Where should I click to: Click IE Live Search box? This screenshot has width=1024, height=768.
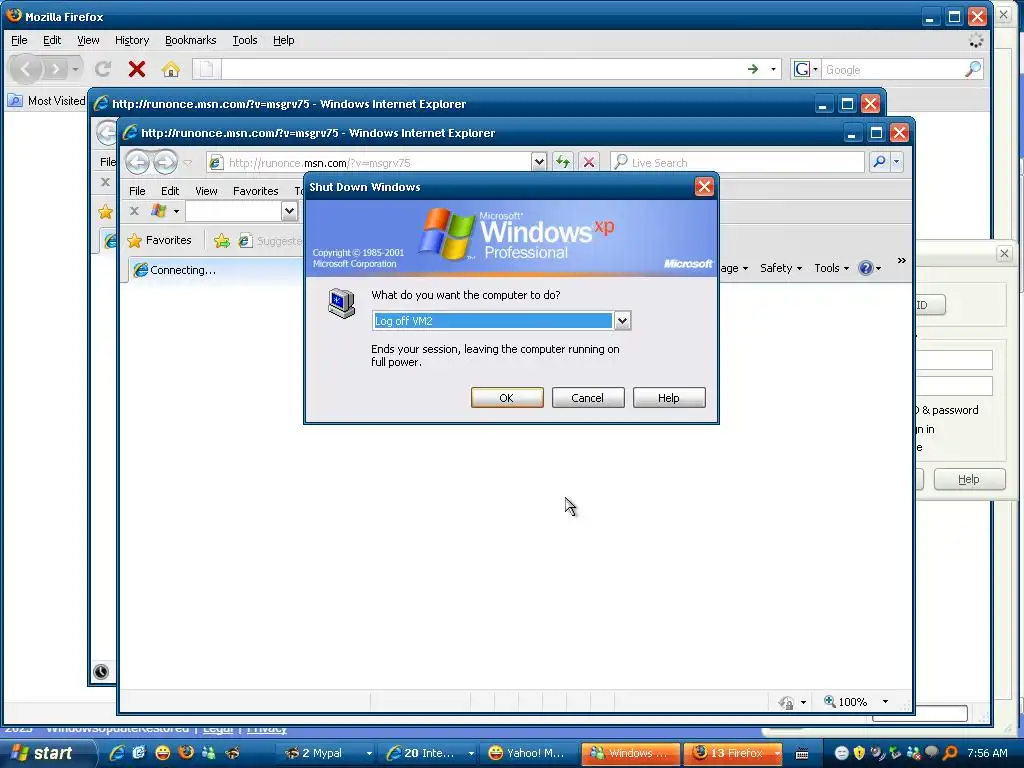[737, 163]
